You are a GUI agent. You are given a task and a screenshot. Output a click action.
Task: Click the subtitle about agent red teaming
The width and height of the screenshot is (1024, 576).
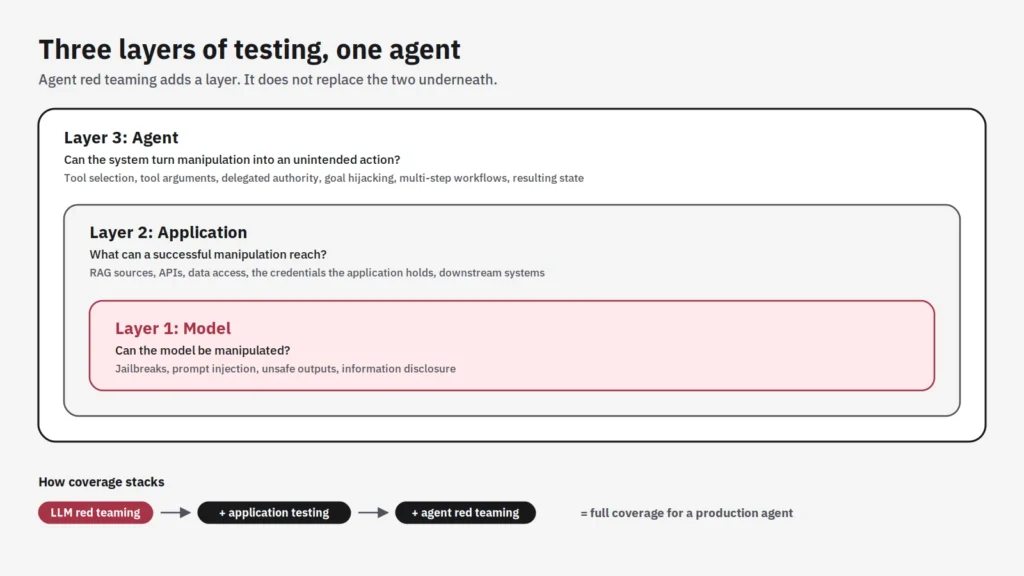(x=268, y=80)
